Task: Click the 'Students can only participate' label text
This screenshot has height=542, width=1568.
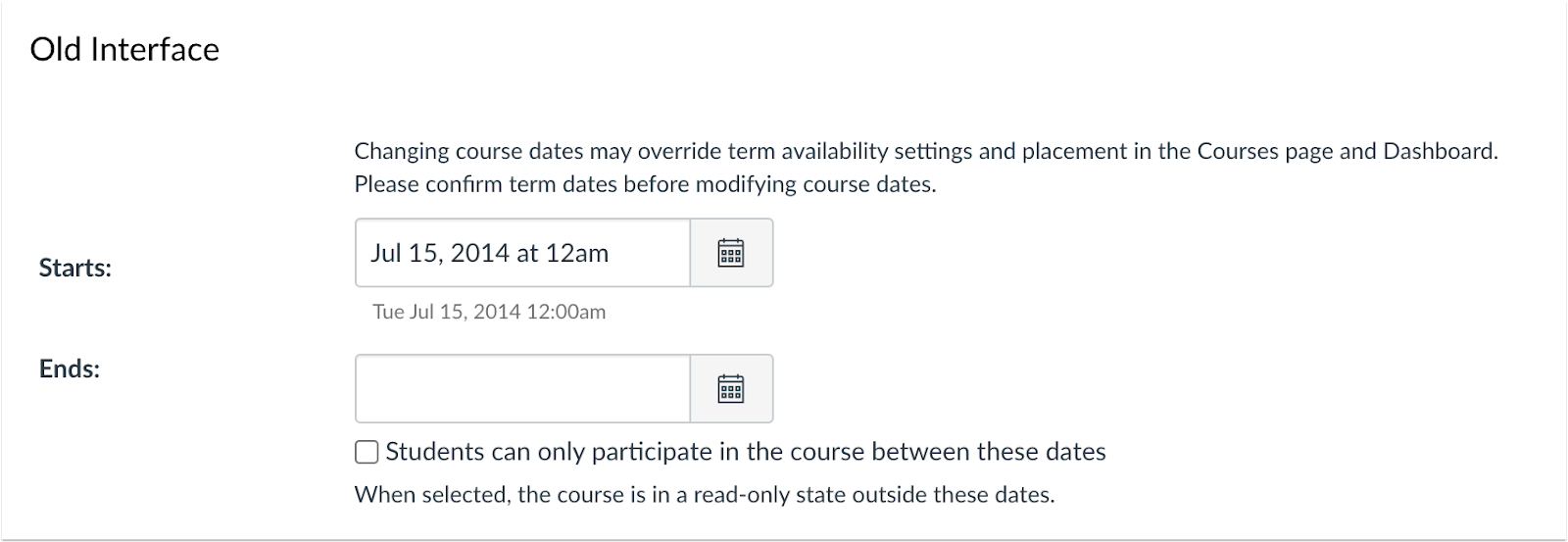Action: click(x=745, y=452)
